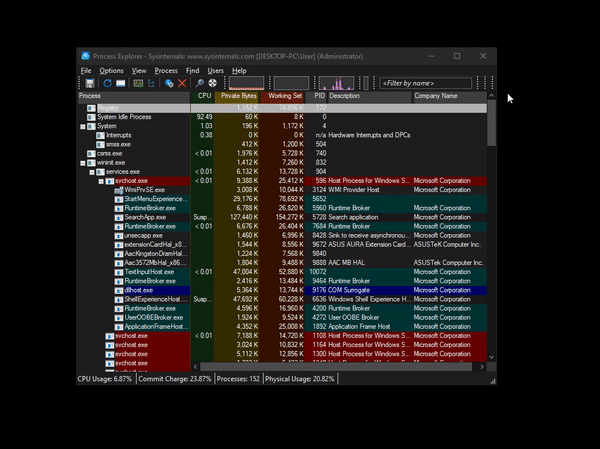Sort by the Working Set column header
The image size is (600, 449).
pos(282,96)
